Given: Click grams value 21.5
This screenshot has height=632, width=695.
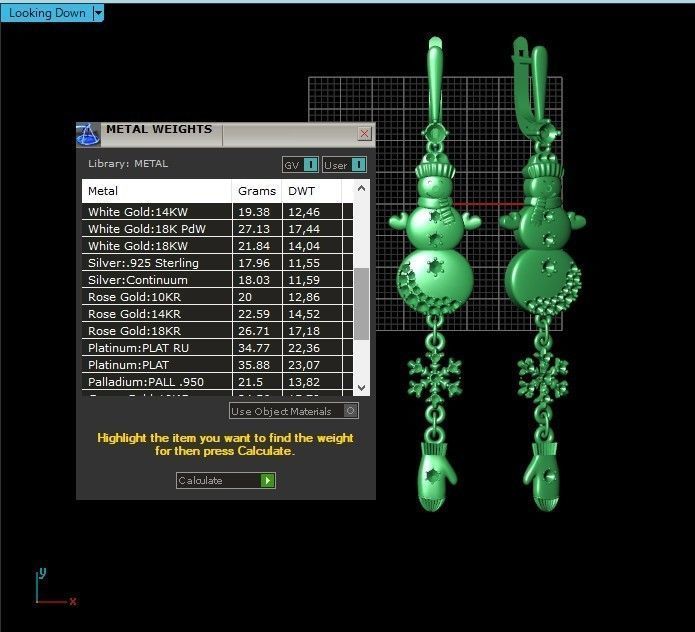Looking at the screenshot, I should click(x=250, y=382).
